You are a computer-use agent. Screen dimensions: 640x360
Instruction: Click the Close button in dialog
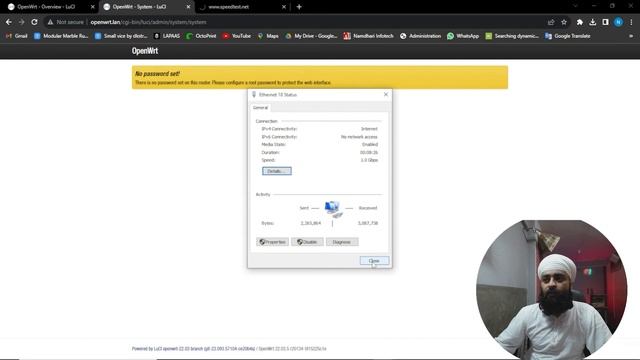coord(374,260)
